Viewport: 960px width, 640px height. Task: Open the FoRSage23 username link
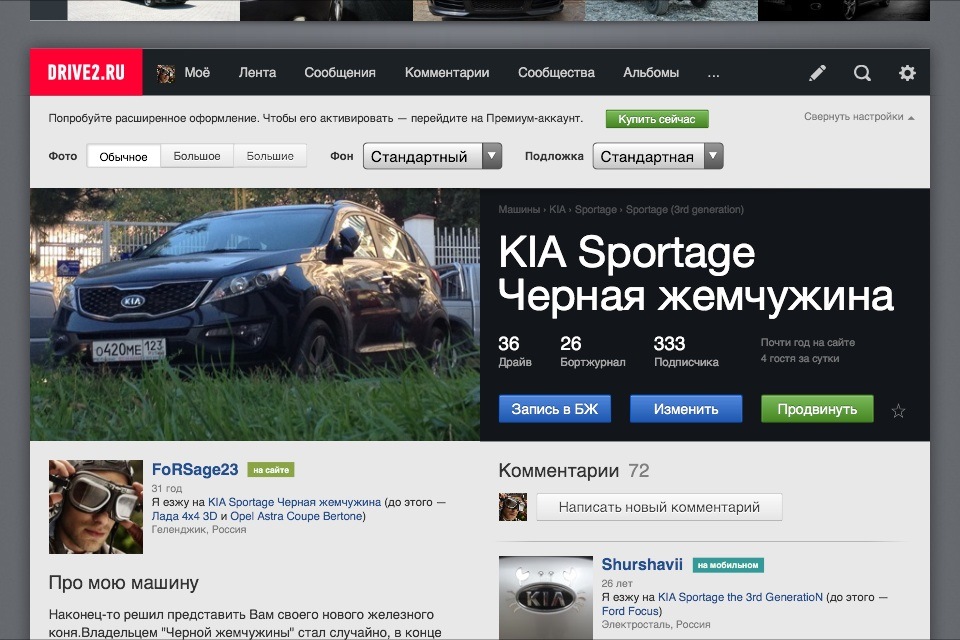pos(195,470)
